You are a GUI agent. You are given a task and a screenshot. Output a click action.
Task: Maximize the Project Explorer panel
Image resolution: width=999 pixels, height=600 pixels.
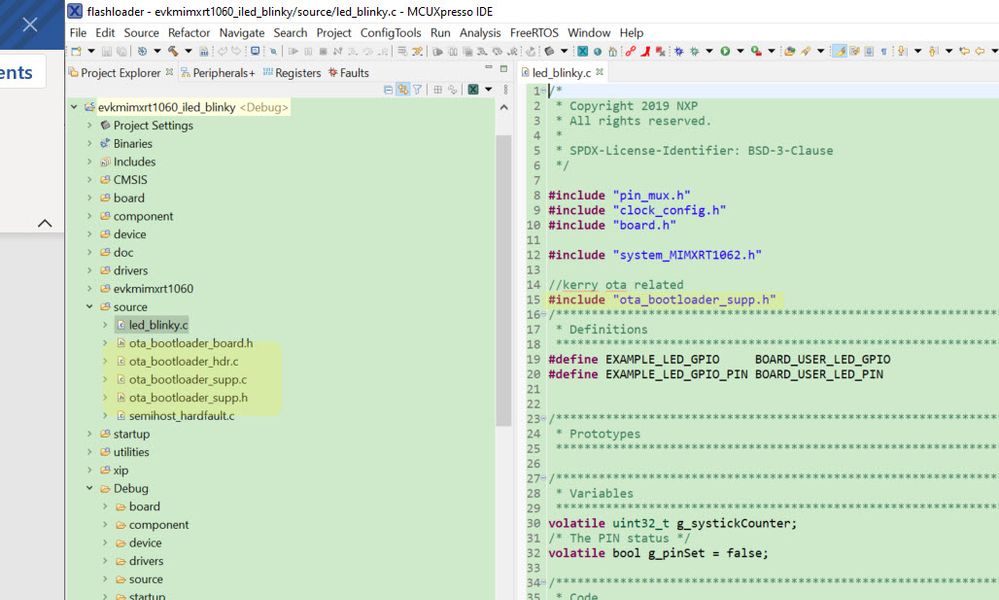click(x=503, y=68)
